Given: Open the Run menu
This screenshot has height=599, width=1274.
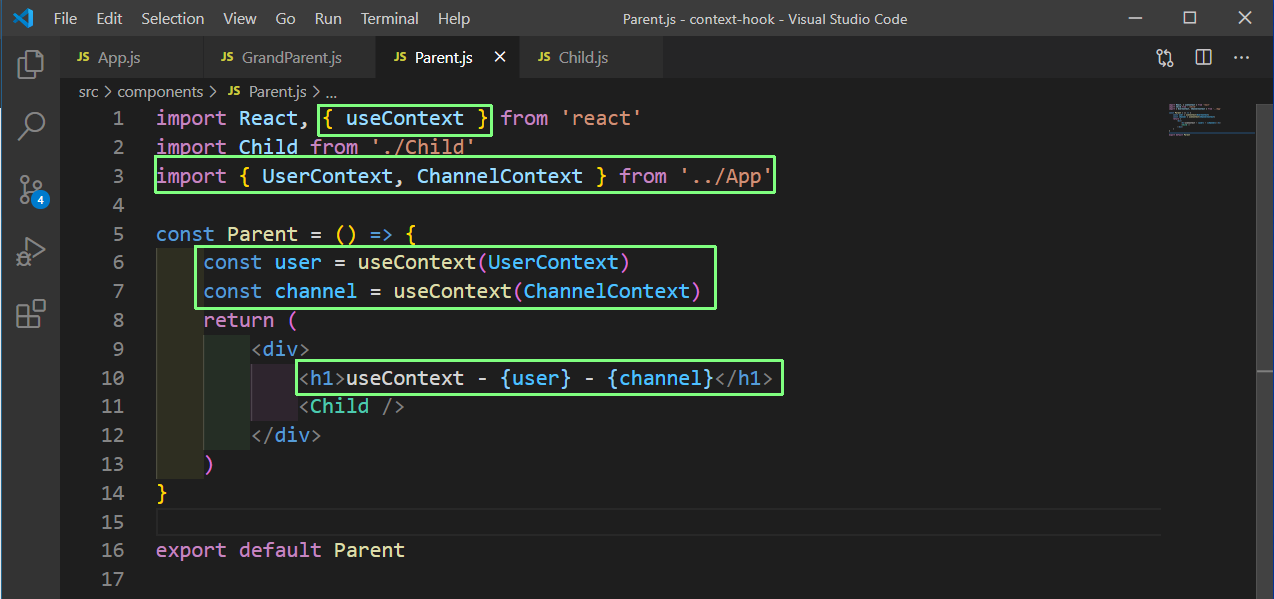Looking at the screenshot, I should pyautogui.click(x=328, y=19).
